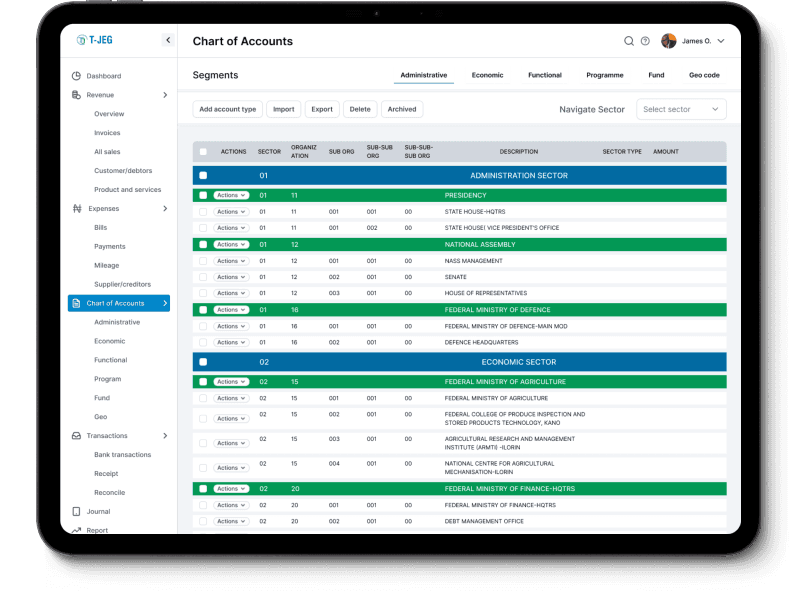Click the Expenses Naira icon in sidebar
The width and height of the screenshot is (793, 591).
click(77, 209)
